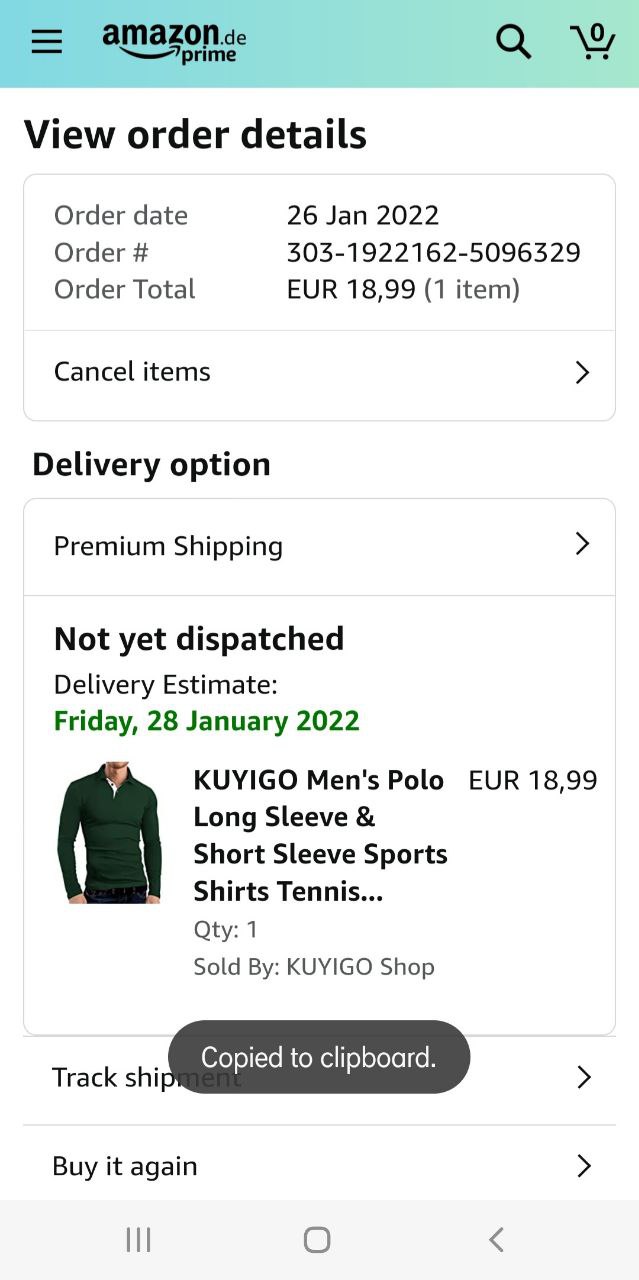Expand the Cancel items chevron

[582, 373]
